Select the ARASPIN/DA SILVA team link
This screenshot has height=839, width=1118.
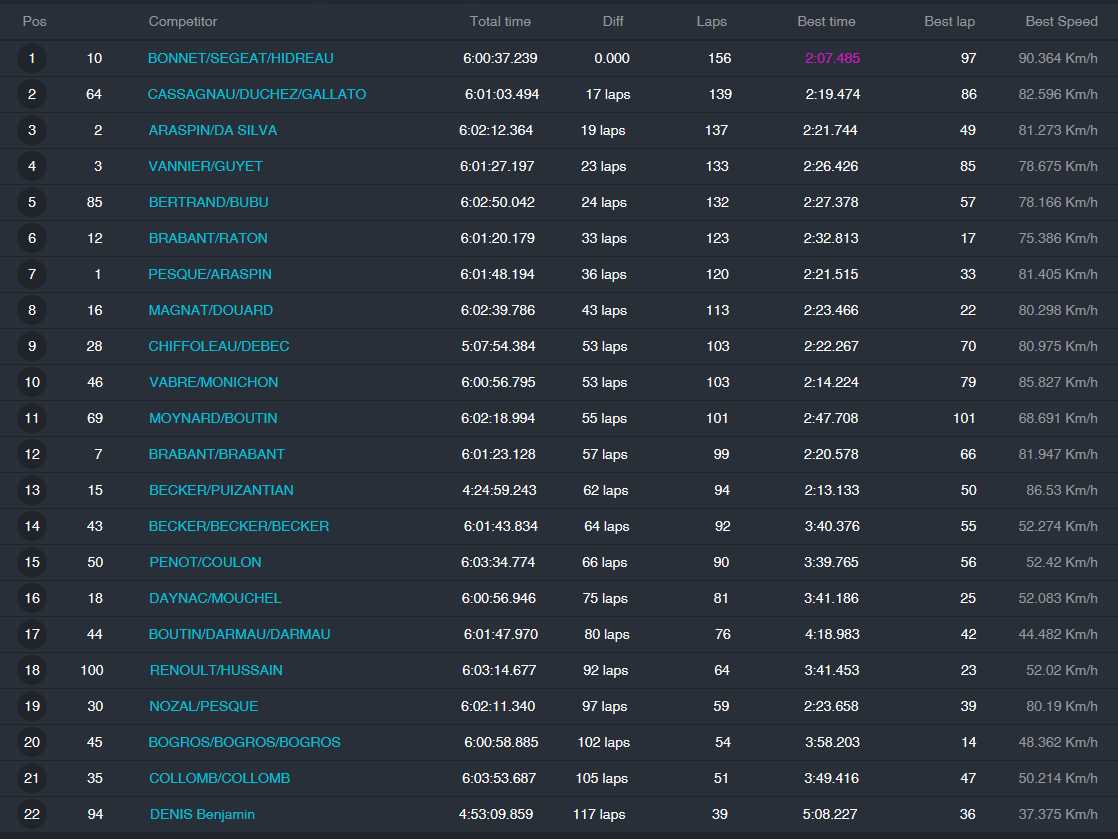click(x=213, y=131)
